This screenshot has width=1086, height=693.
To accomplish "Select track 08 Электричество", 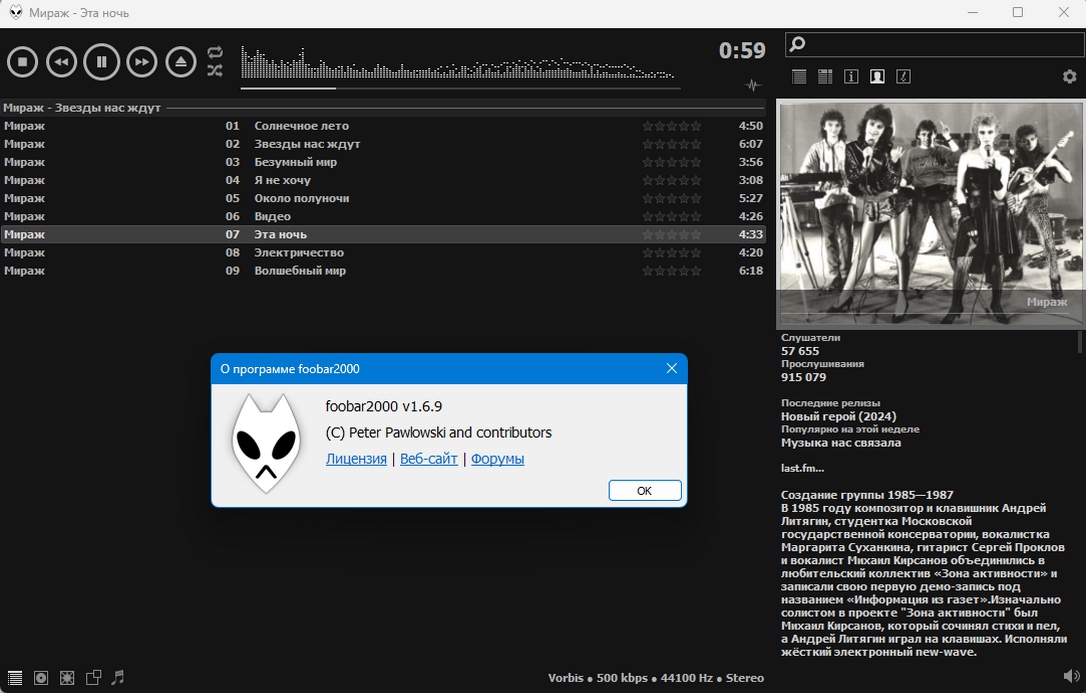I will tap(383, 253).
